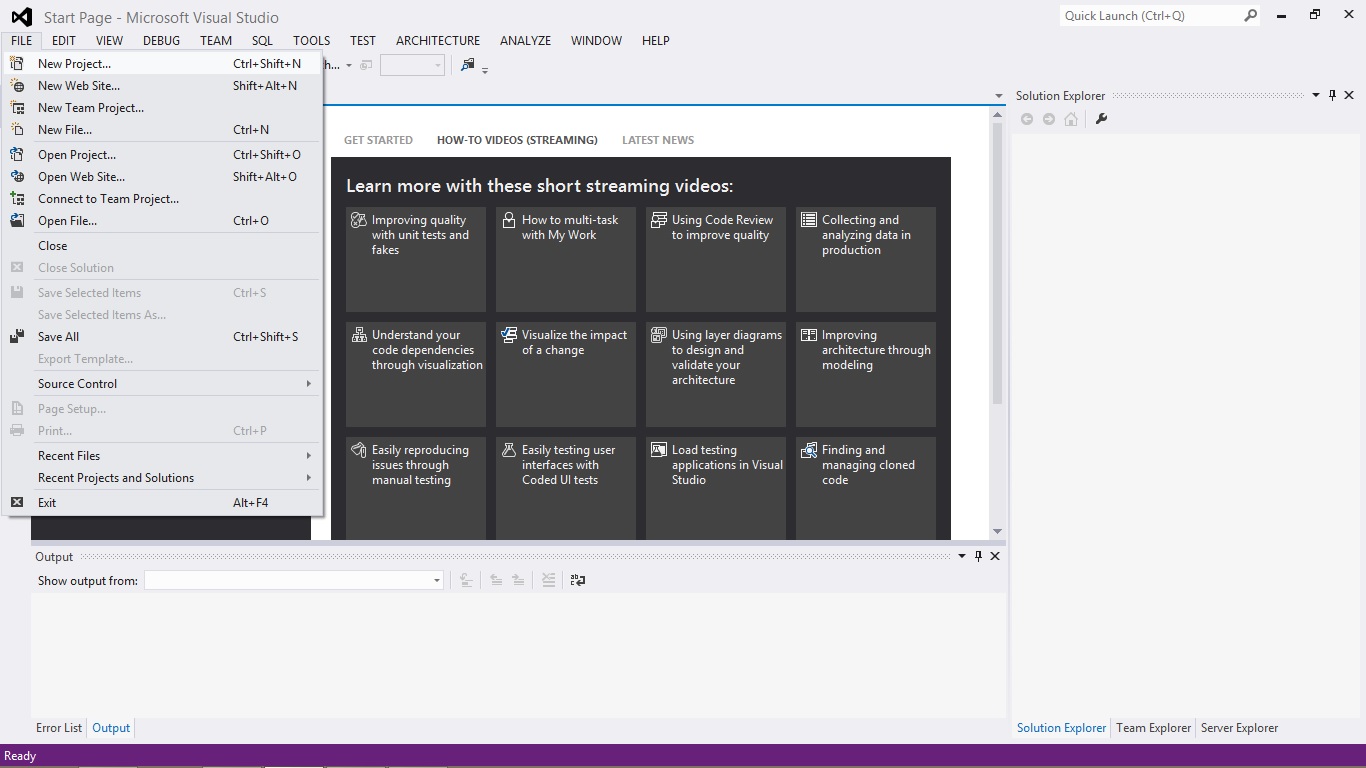
Task: Click the Start Page vertical scrollbar thumb
Action: pyautogui.click(x=997, y=264)
